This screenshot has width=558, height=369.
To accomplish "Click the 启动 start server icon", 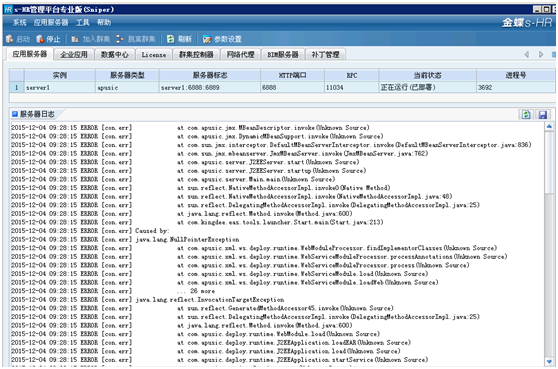I will (10, 39).
